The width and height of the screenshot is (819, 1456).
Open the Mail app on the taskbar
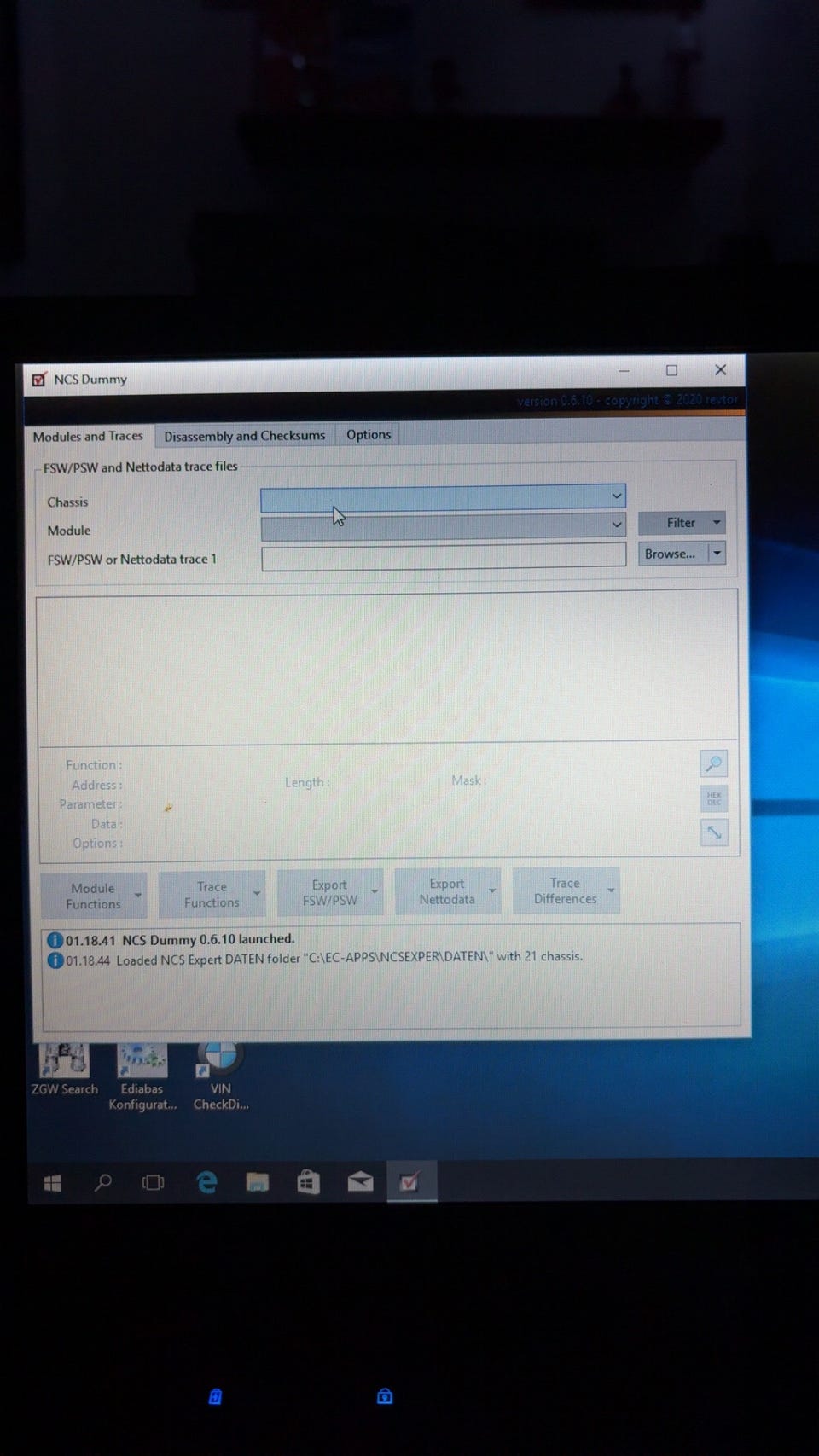tap(360, 1181)
